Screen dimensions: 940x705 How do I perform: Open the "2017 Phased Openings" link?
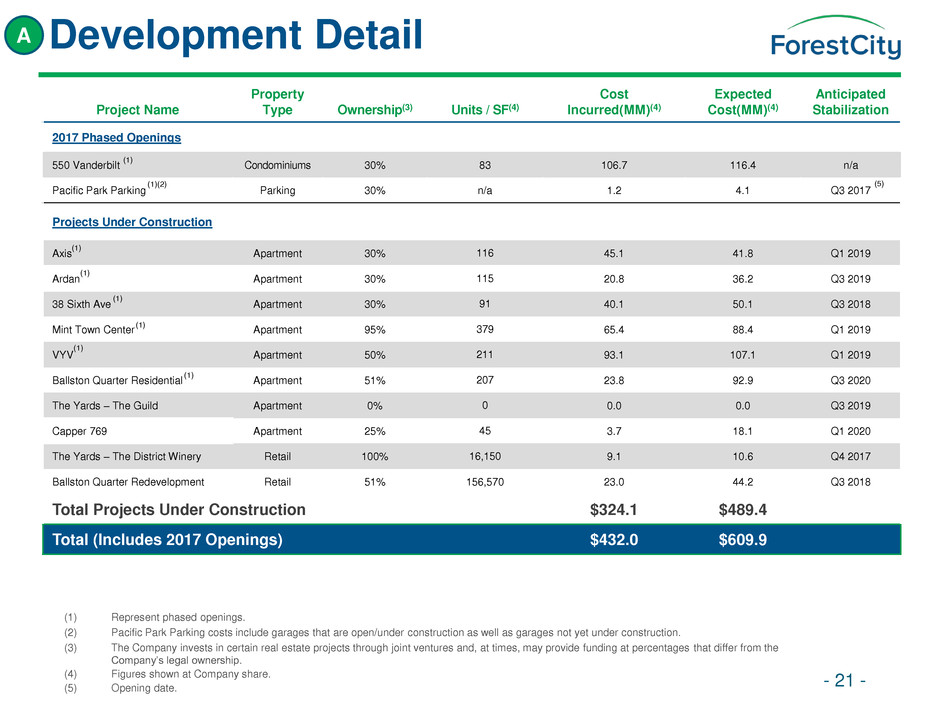pos(116,137)
